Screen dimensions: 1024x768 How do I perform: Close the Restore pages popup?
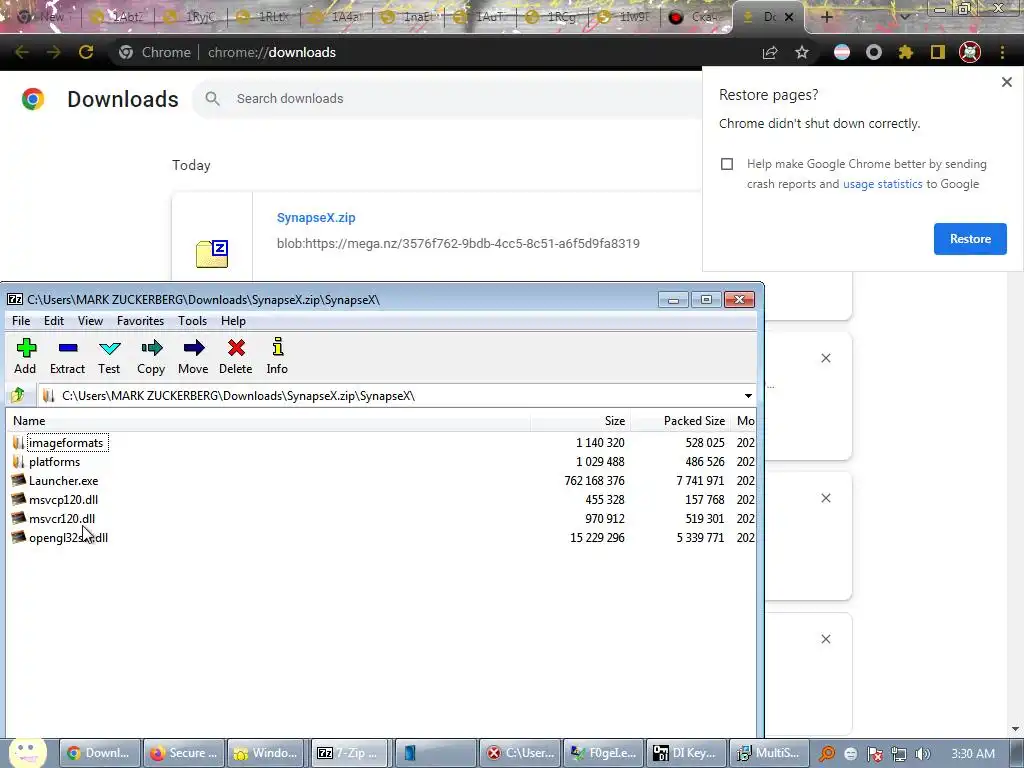click(x=1006, y=82)
